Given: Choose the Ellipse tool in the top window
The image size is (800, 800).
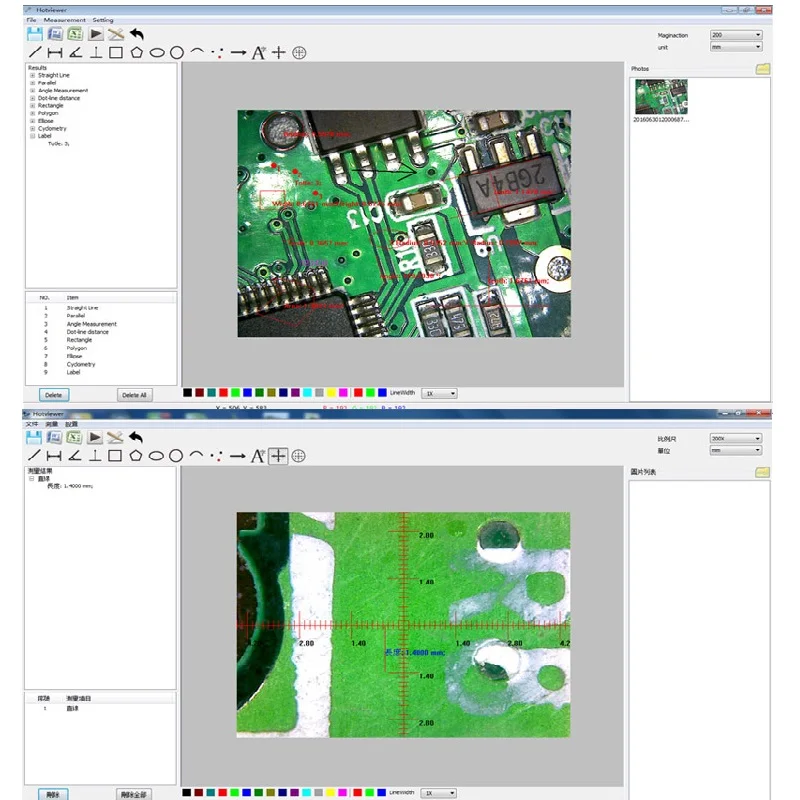Looking at the screenshot, I should pos(157,53).
